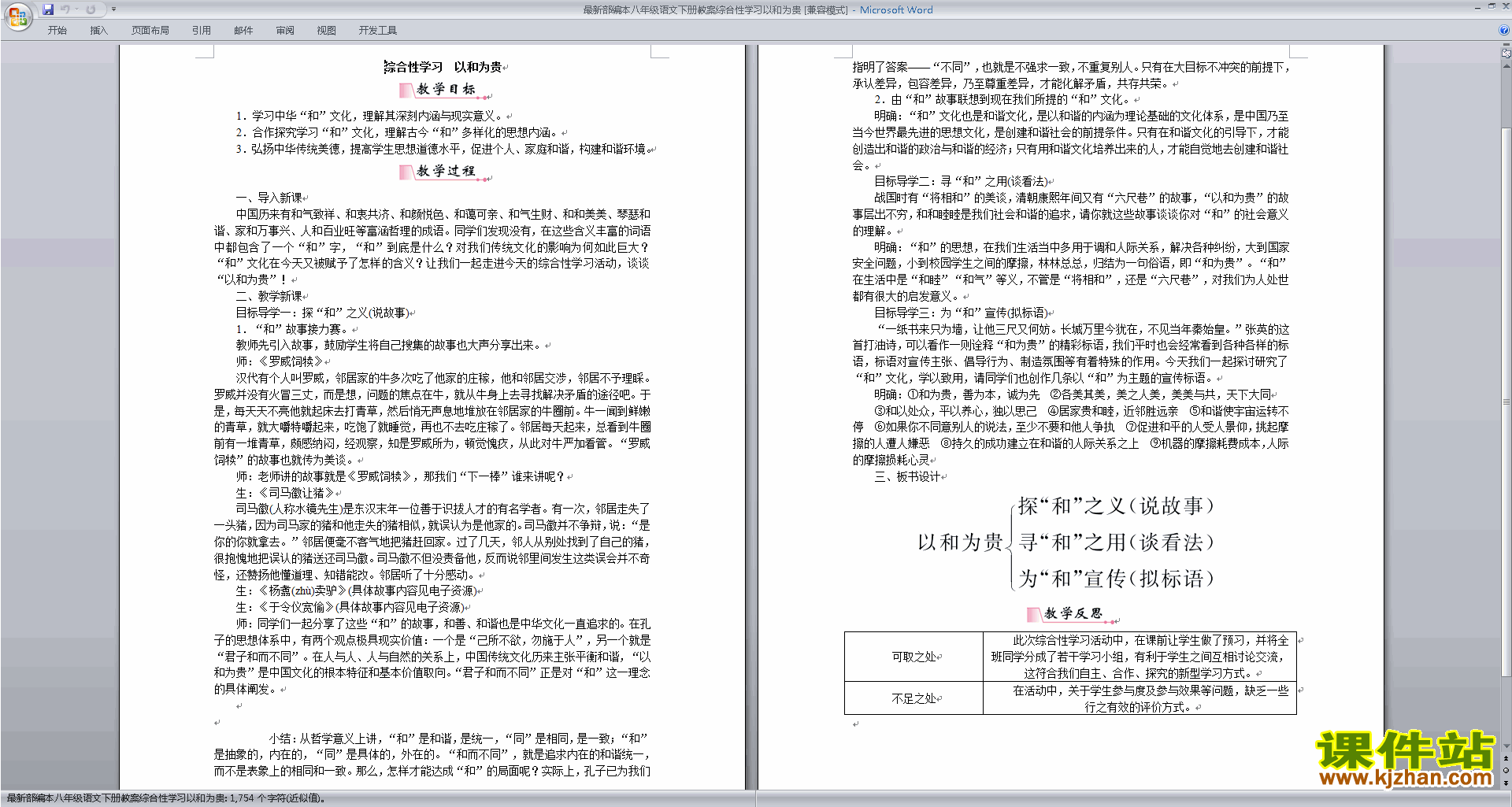1512x807 pixels.
Task: Click objective 1 学习中华"和"文化
Action: pyautogui.click(x=370, y=116)
